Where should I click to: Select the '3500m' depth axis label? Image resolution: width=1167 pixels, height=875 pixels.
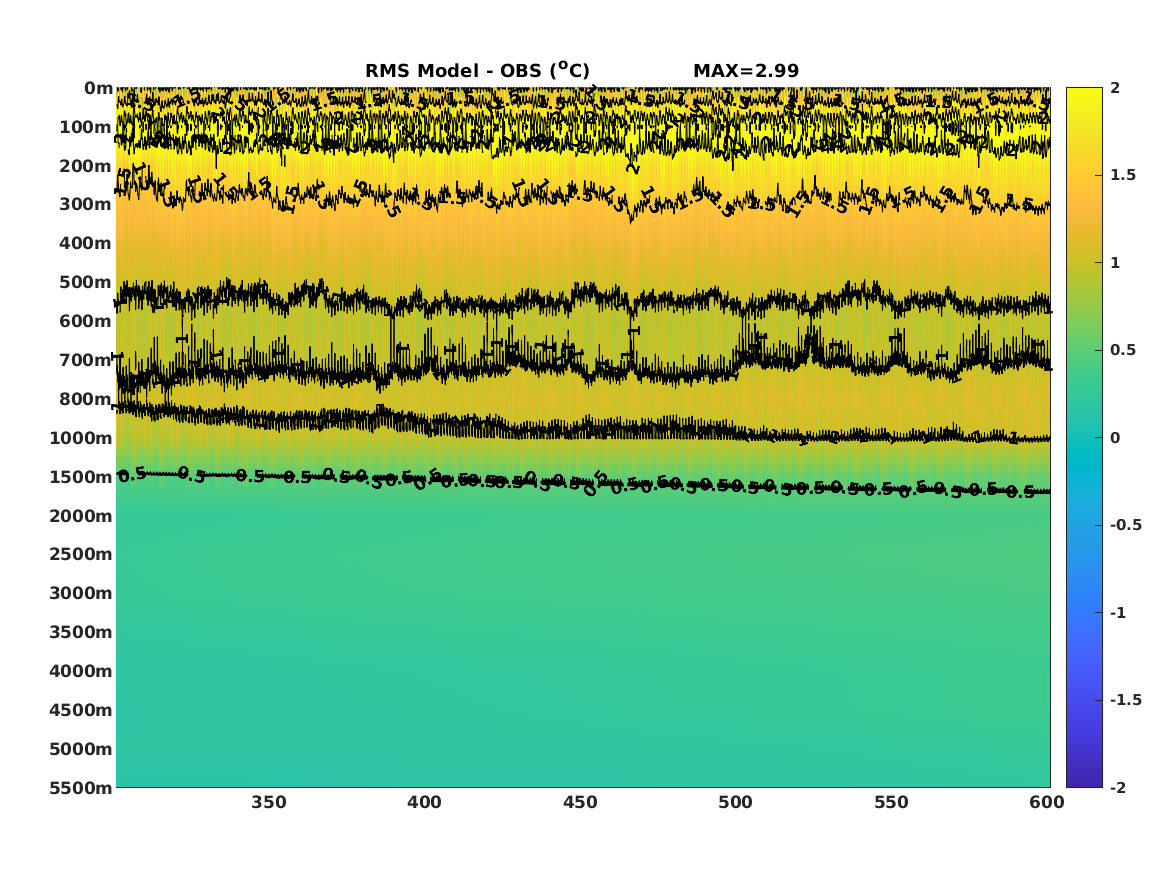pyautogui.click(x=81, y=632)
